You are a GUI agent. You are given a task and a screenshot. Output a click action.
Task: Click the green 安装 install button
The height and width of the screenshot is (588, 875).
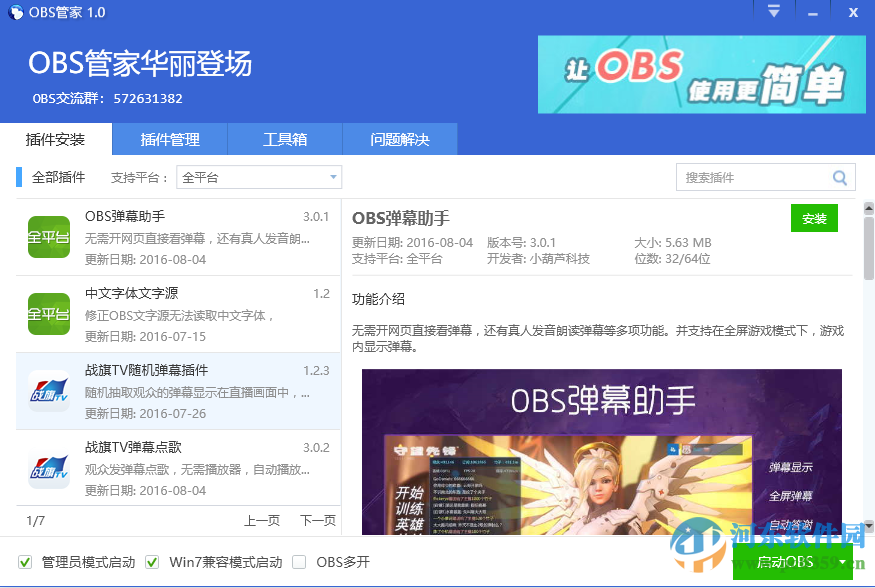[814, 218]
